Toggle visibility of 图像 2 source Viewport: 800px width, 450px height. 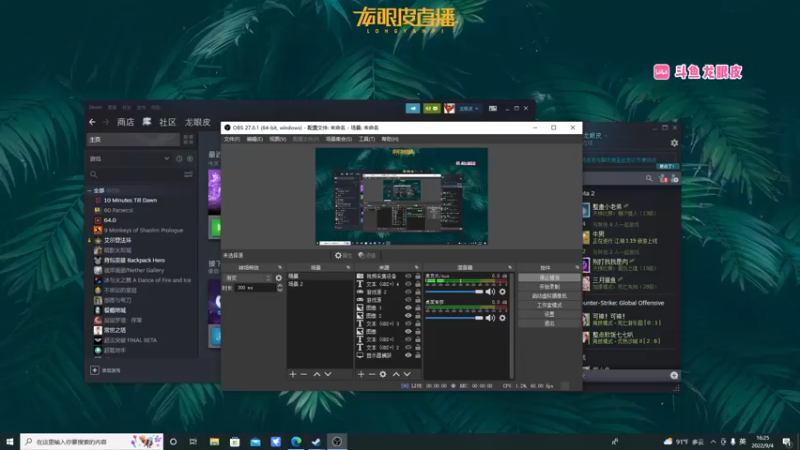tap(408, 316)
